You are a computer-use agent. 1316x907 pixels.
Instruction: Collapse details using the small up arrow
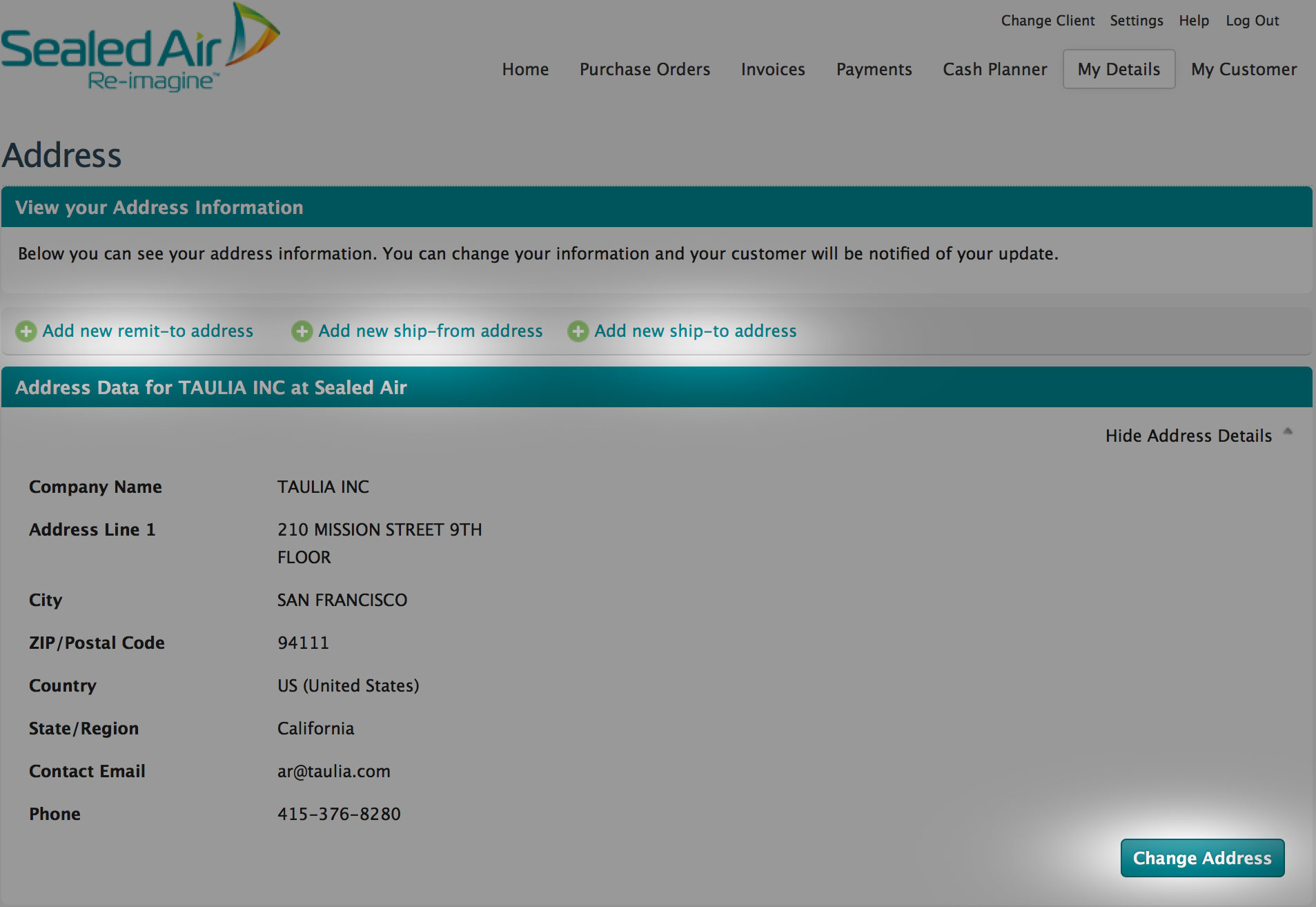[x=1288, y=431]
